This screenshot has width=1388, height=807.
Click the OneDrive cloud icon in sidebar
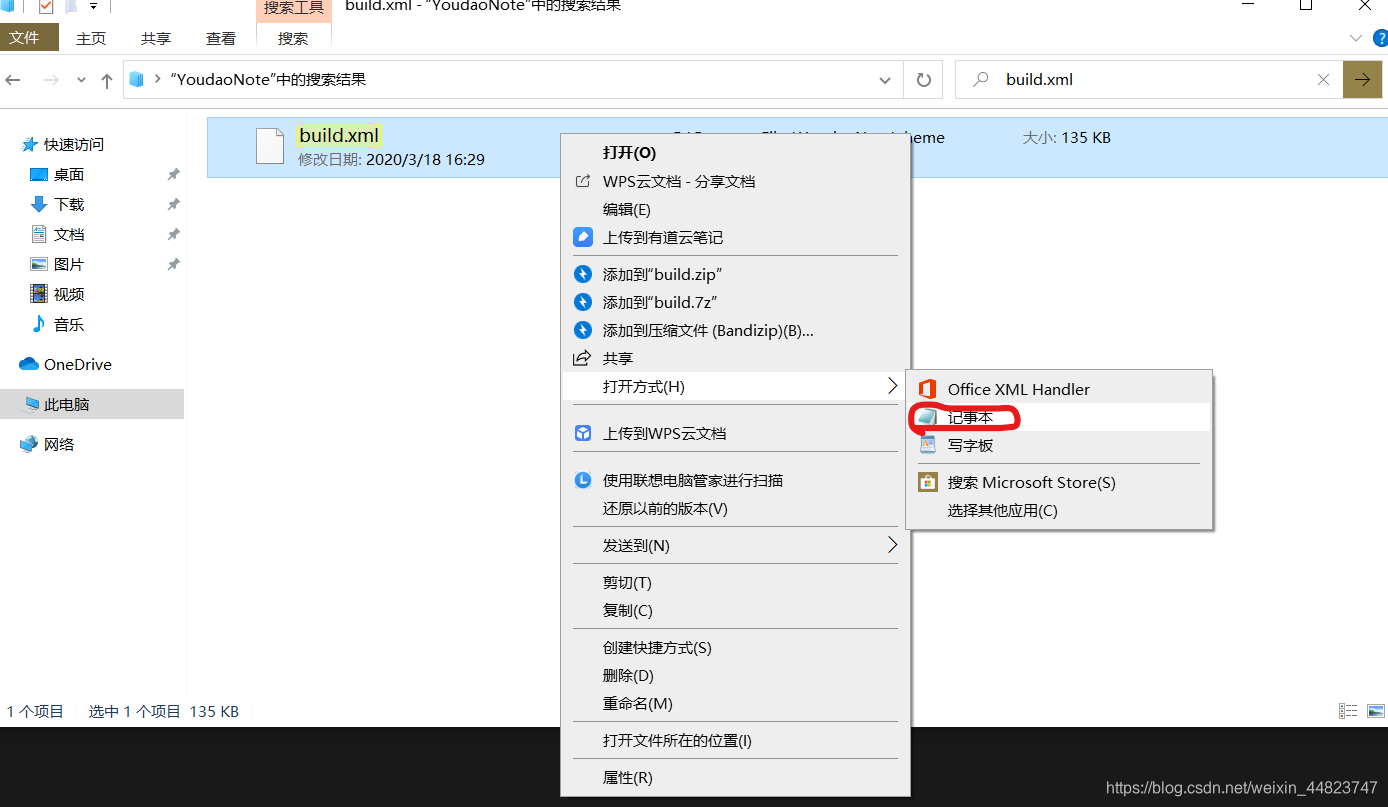(29, 365)
